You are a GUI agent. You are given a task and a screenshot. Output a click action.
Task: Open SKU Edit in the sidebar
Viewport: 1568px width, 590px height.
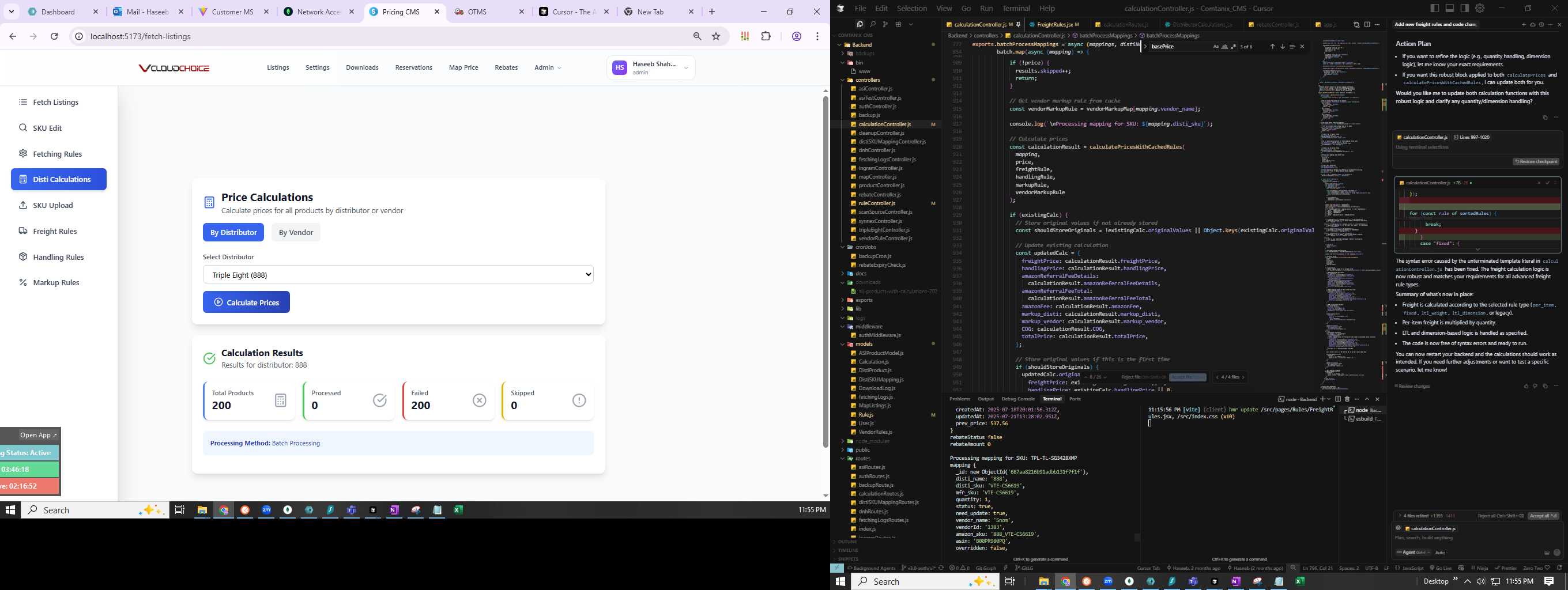point(58,128)
